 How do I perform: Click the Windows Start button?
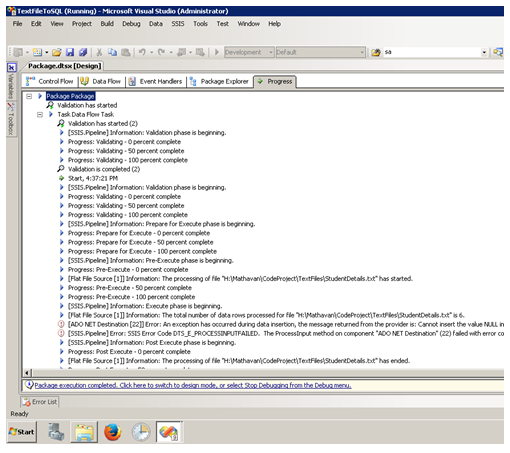(22, 432)
